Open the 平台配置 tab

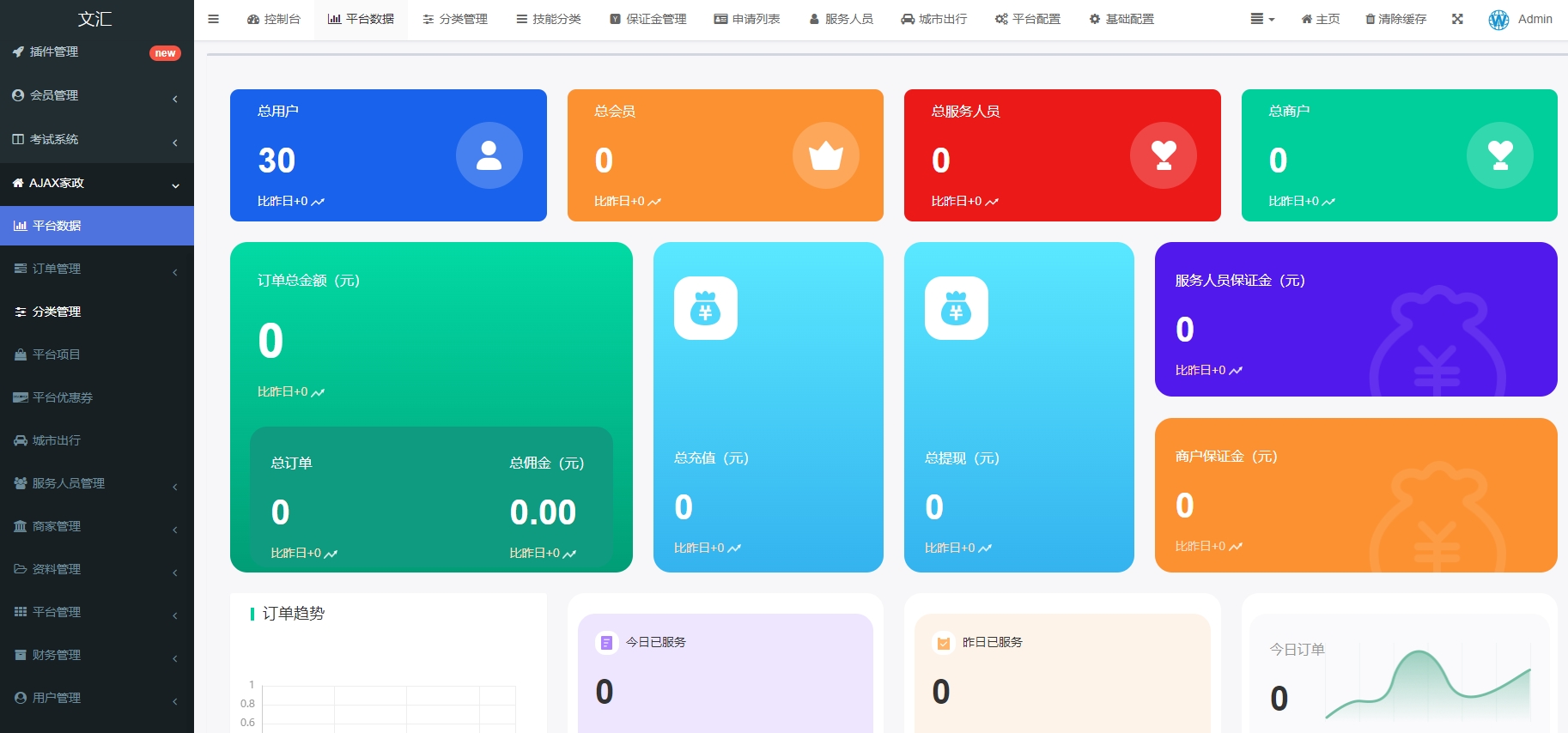(x=1028, y=19)
